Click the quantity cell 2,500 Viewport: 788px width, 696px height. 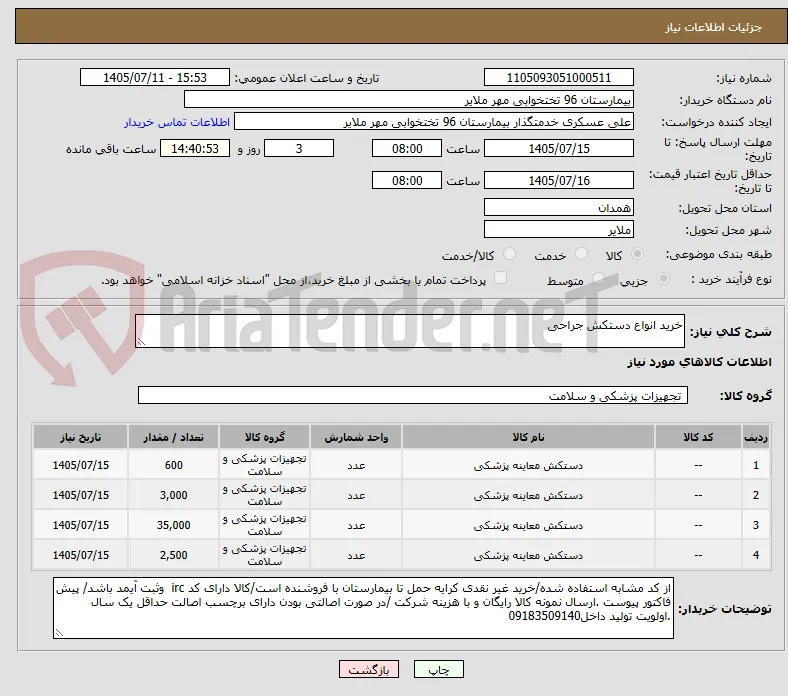pos(173,555)
